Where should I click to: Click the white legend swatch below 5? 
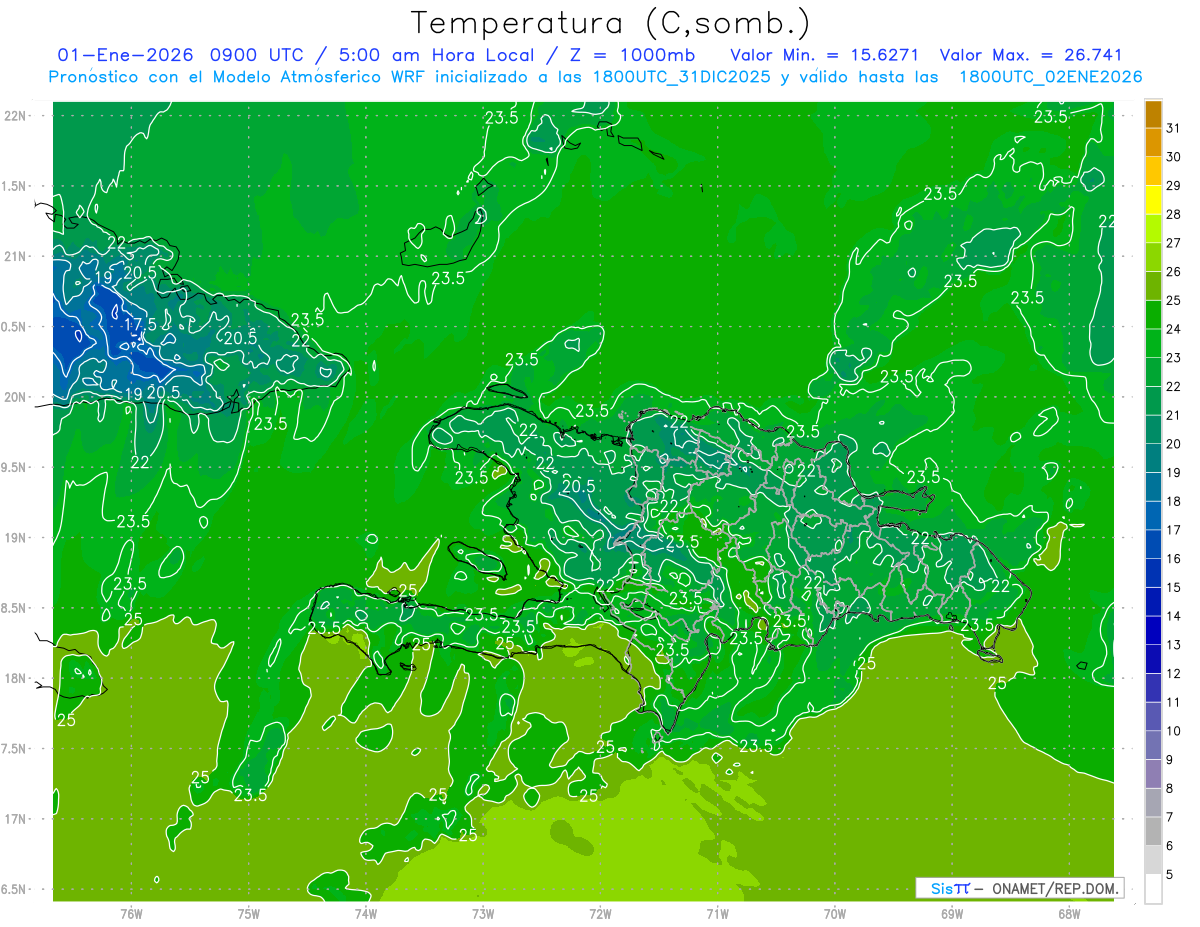1153,889
